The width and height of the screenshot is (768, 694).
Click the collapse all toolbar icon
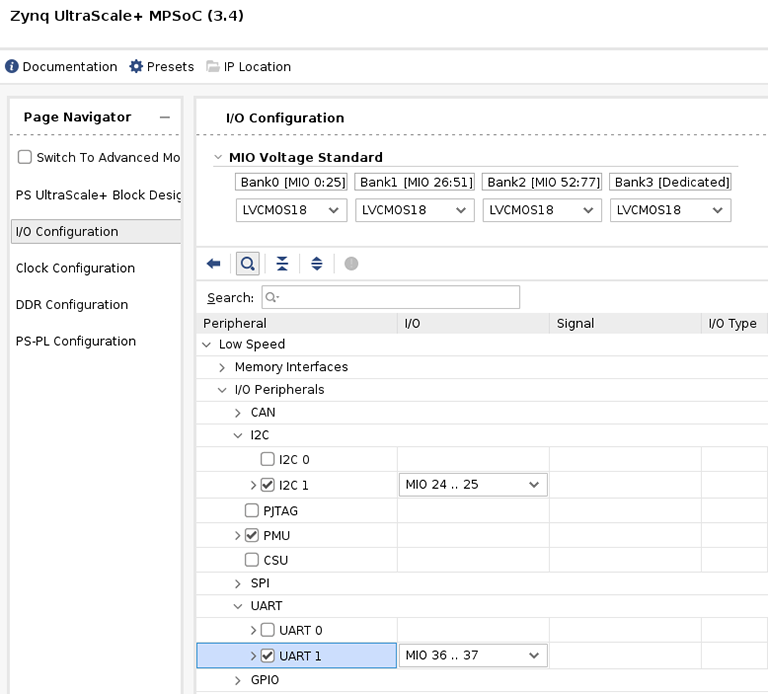[x=282, y=264]
